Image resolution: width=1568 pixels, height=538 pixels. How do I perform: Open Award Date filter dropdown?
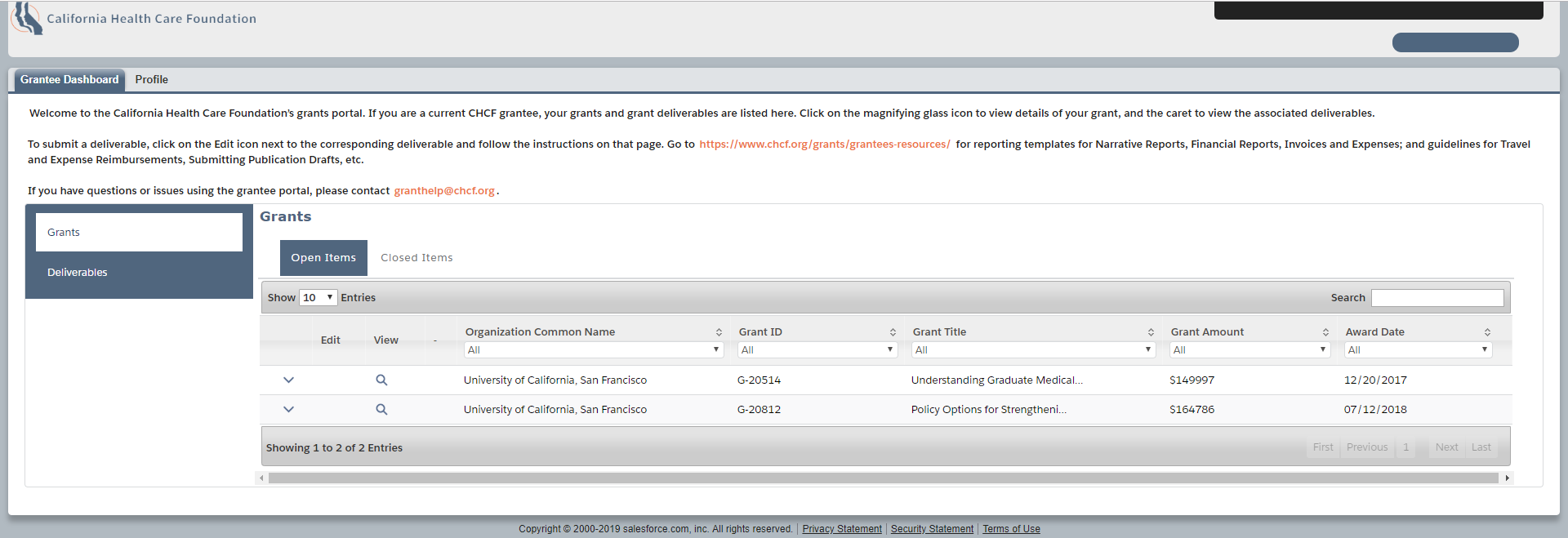point(1418,349)
